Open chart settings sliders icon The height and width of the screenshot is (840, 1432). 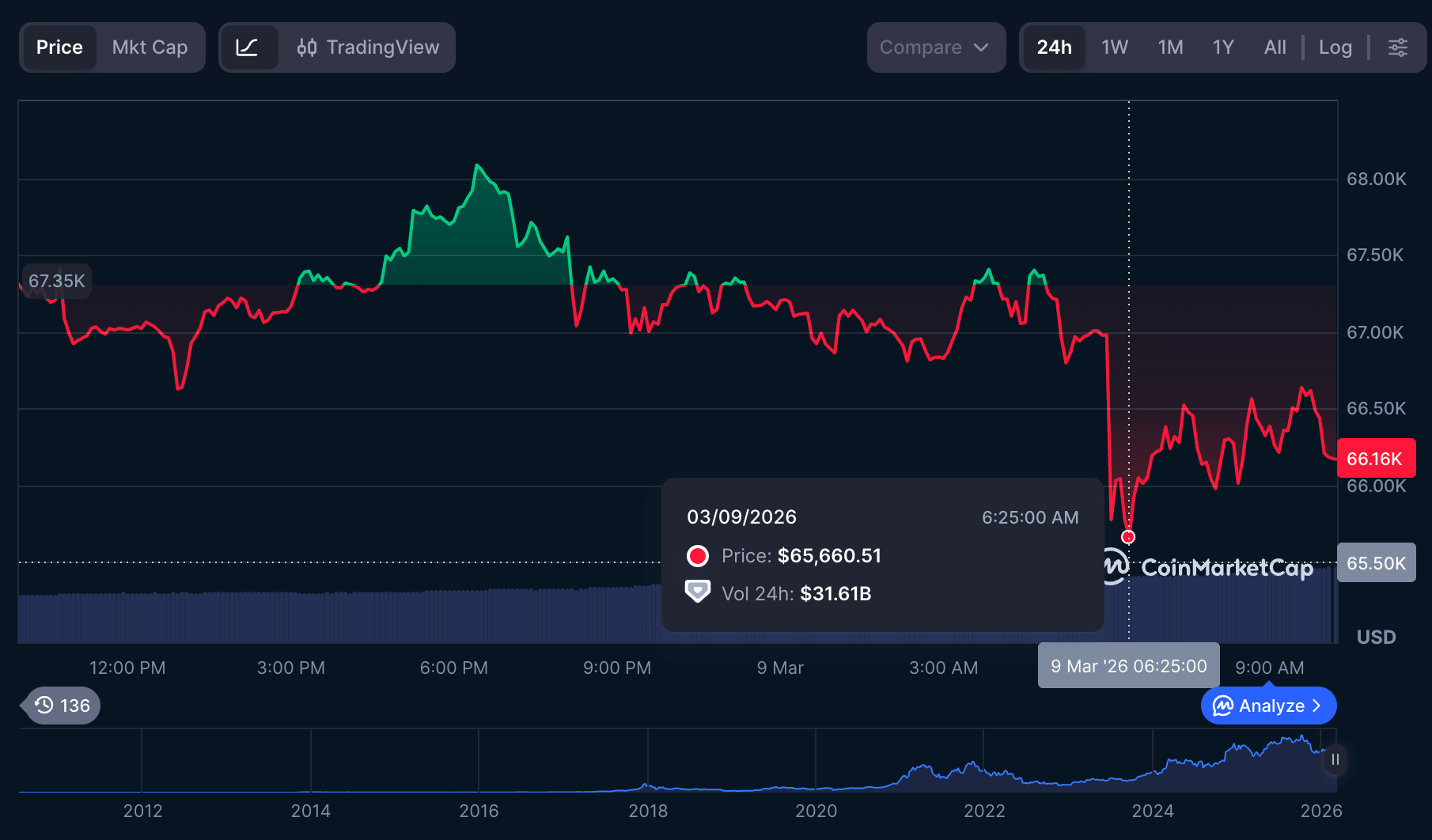tap(1398, 47)
